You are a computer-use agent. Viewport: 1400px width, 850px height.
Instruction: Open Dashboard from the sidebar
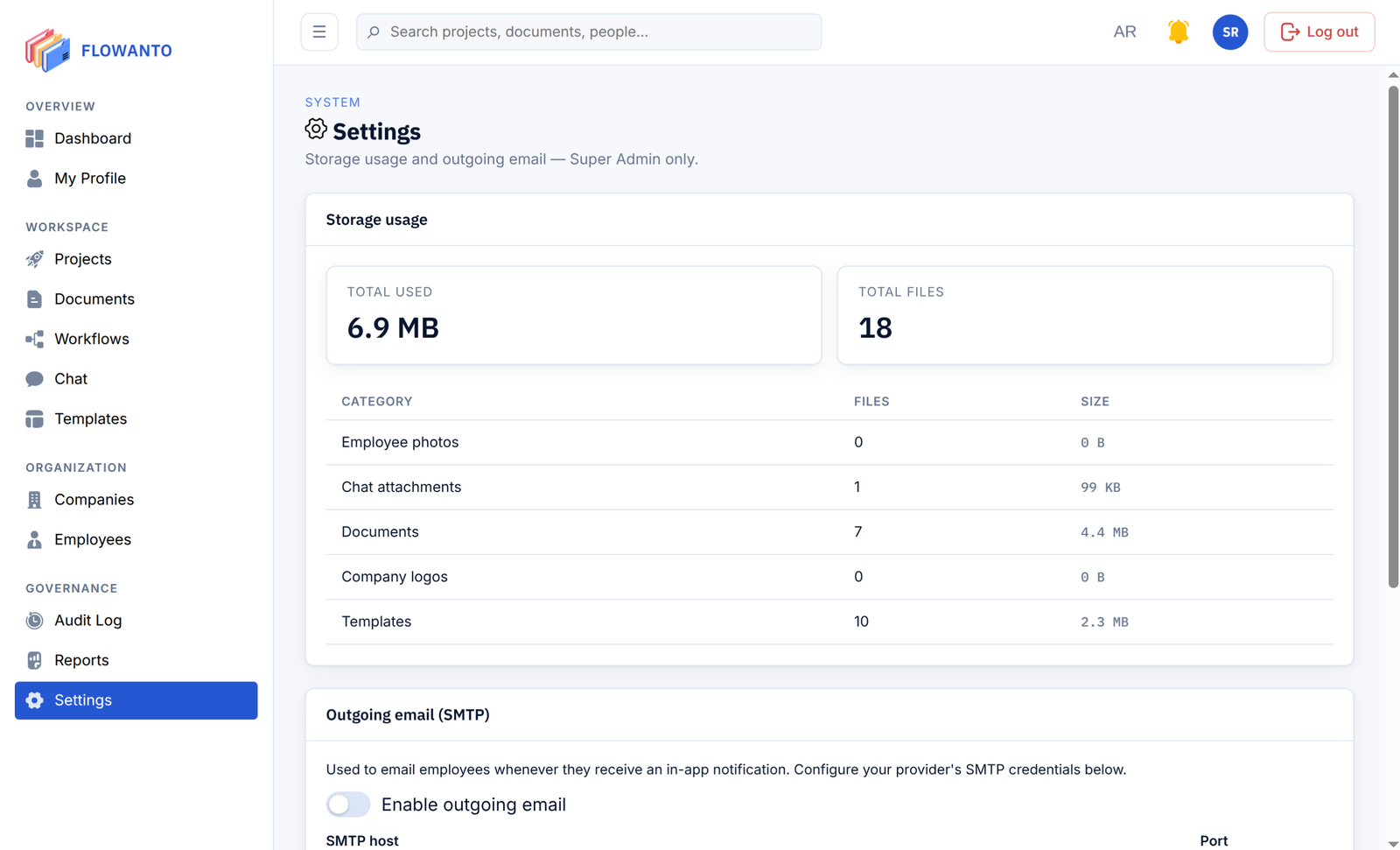pyautogui.click(x=136, y=138)
